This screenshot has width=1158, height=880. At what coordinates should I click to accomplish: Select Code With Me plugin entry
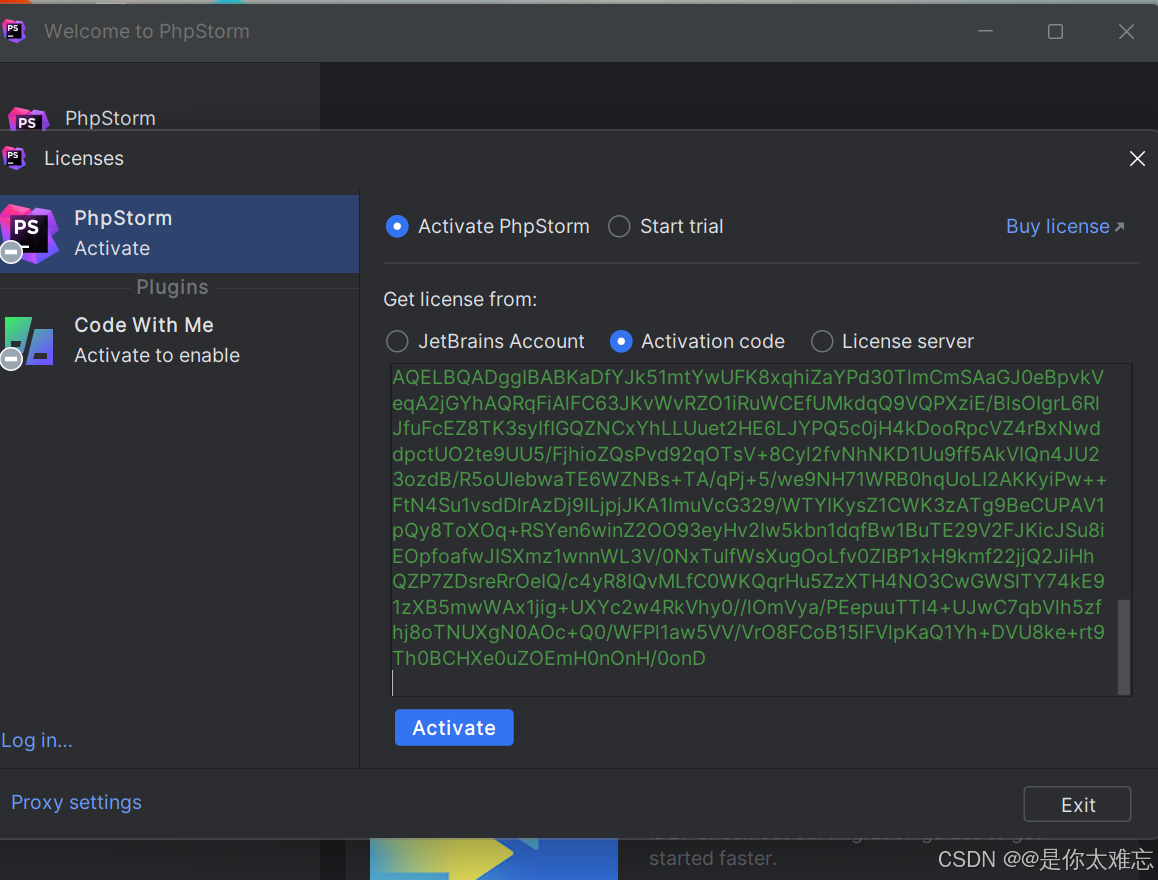(x=179, y=340)
